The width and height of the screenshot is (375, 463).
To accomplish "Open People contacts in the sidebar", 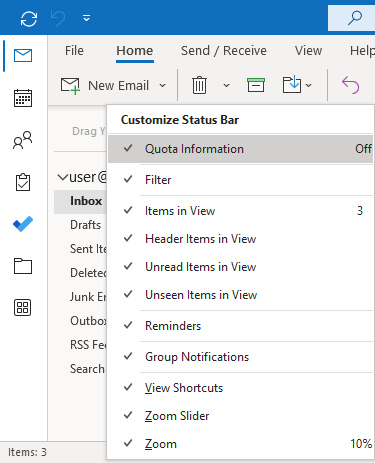I will 23,140.
